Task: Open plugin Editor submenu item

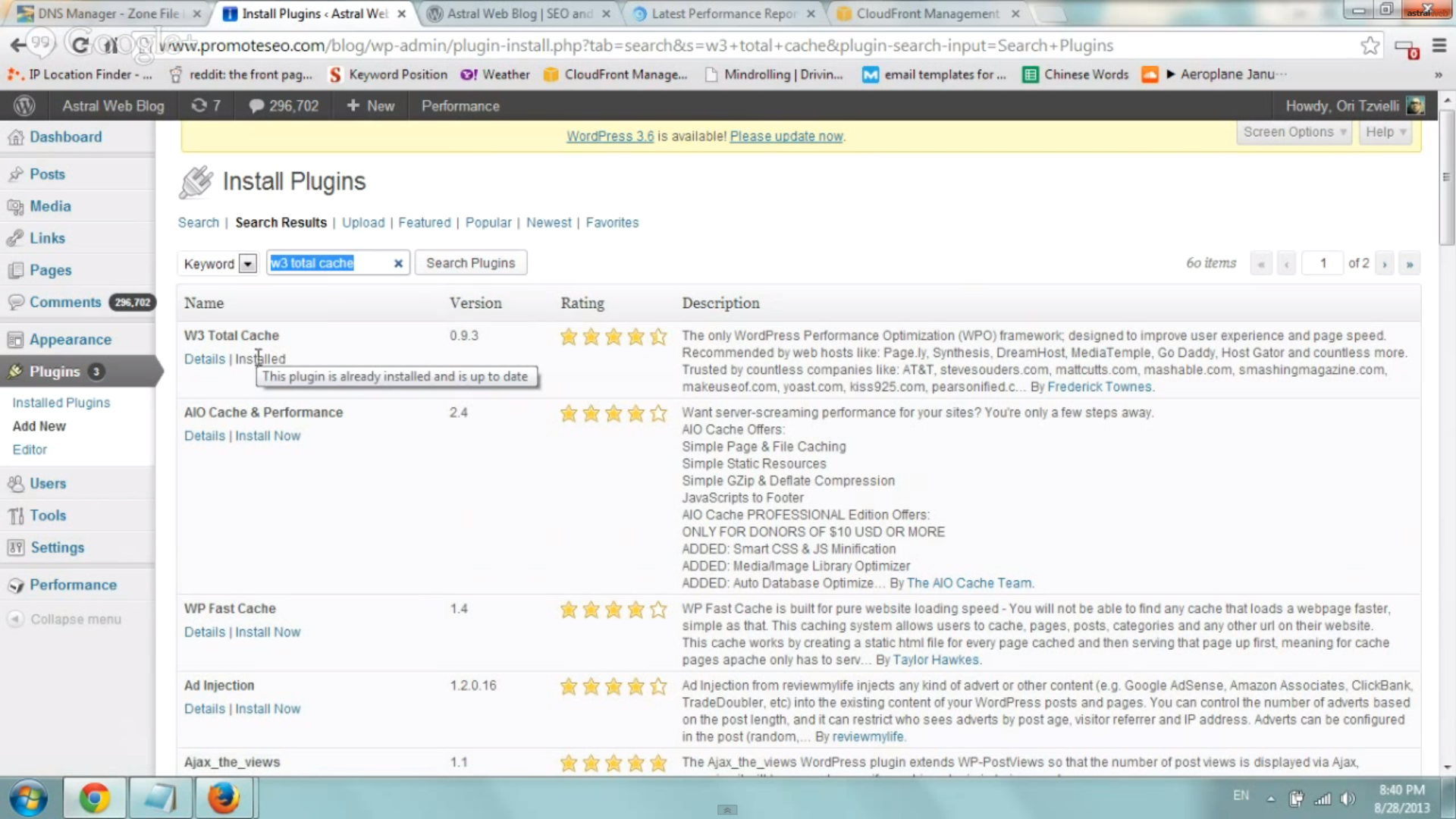Action: click(30, 450)
